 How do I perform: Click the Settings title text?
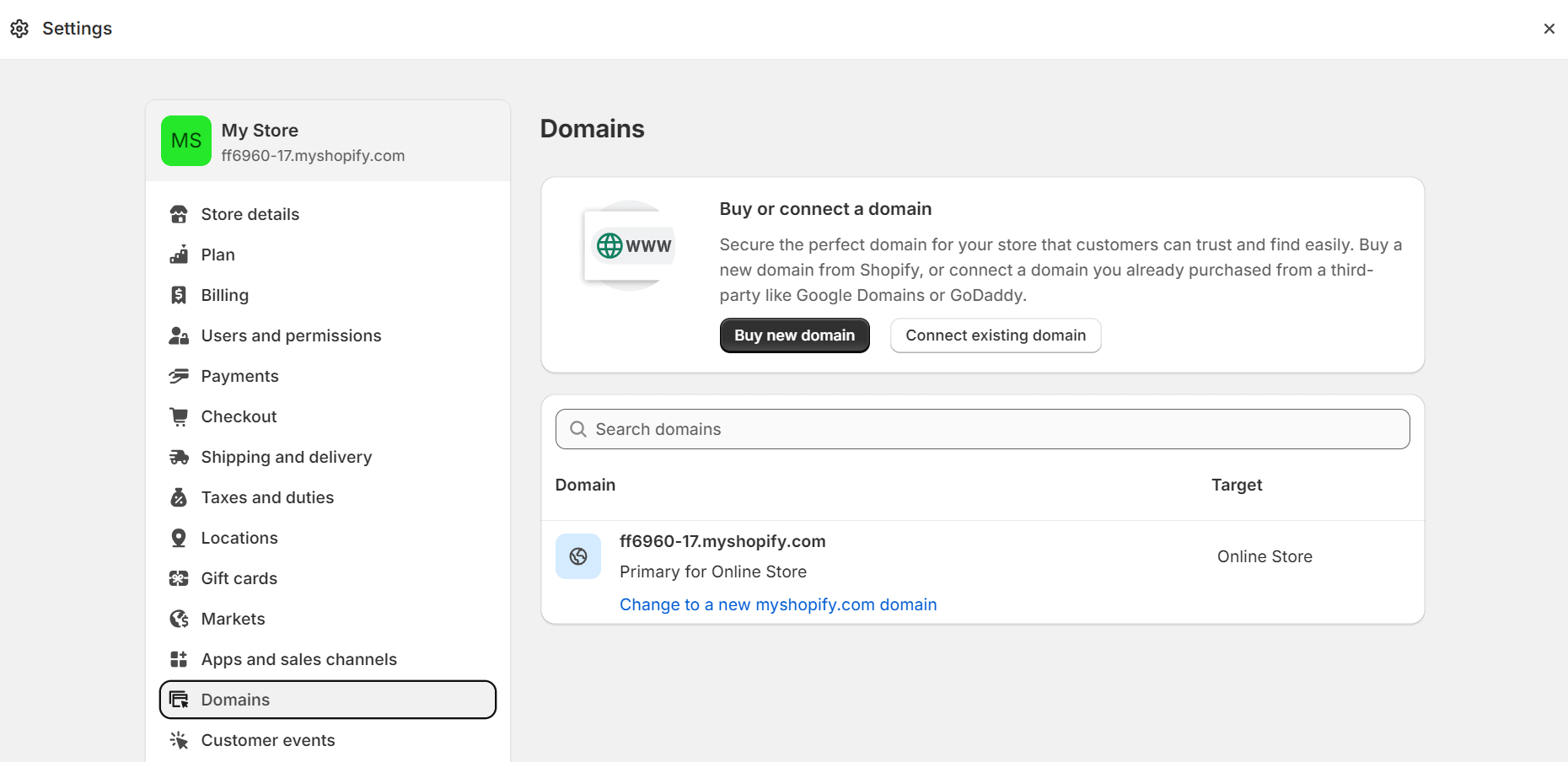pos(77,29)
